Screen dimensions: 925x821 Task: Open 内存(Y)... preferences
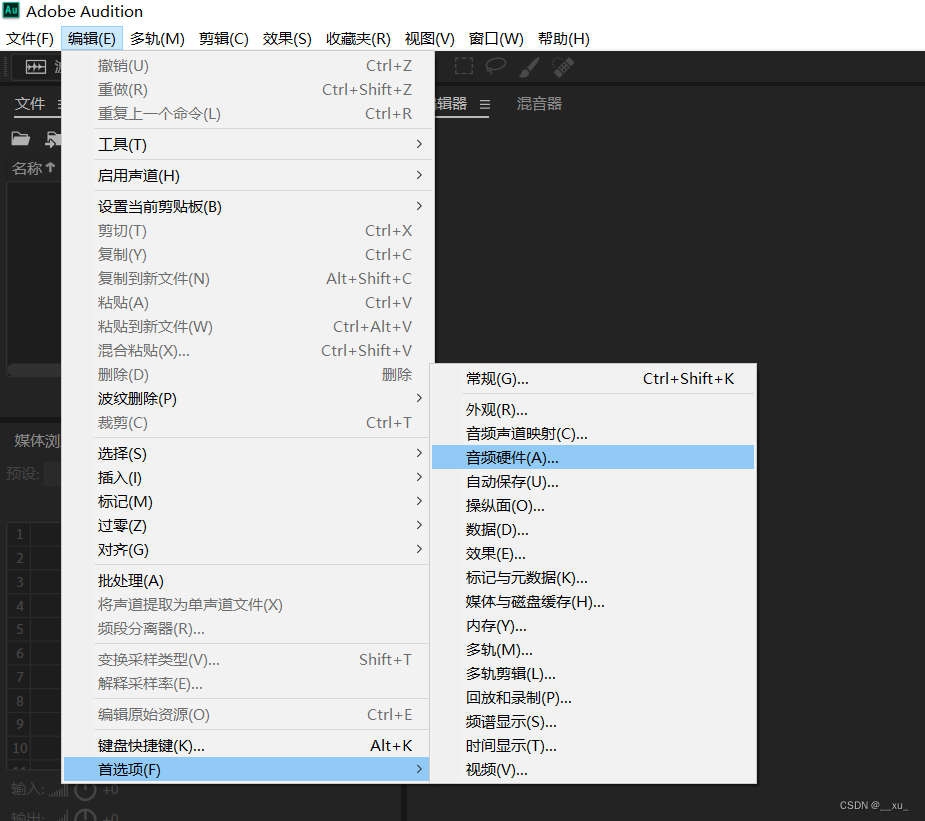click(x=593, y=626)
